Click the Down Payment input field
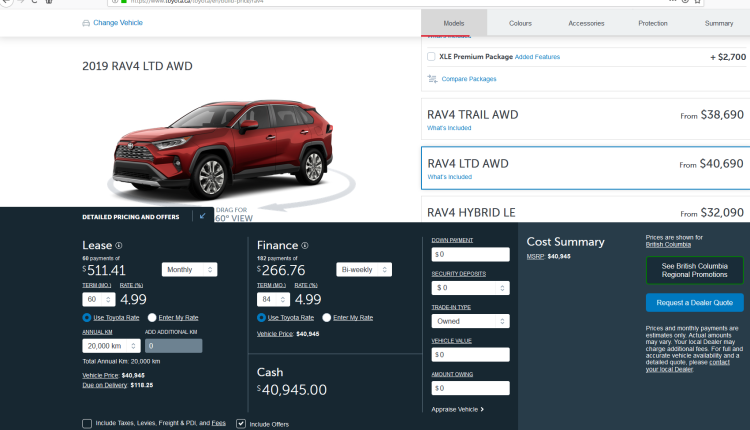Screen dimensions: 750x430 click(x=471, y=254)
